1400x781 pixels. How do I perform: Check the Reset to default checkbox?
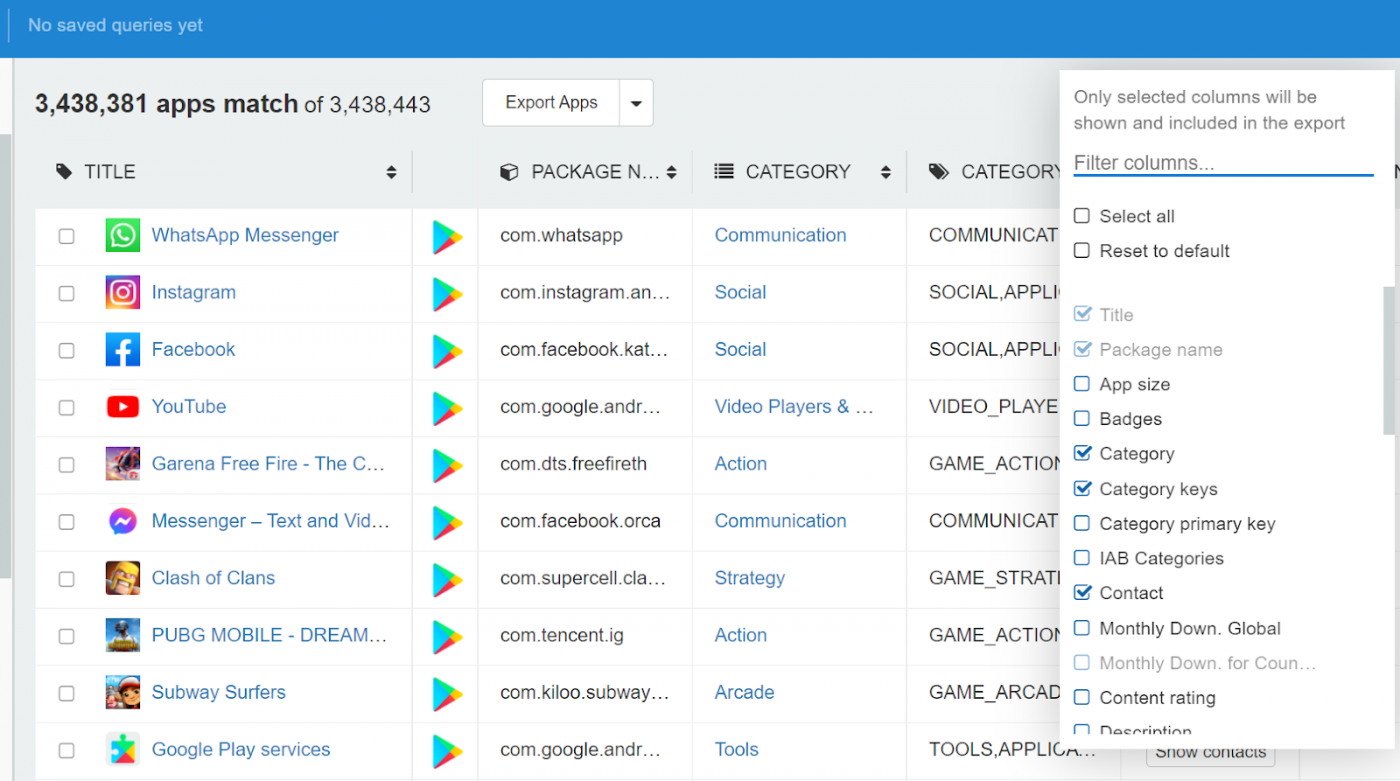(x=1082, y=251)
